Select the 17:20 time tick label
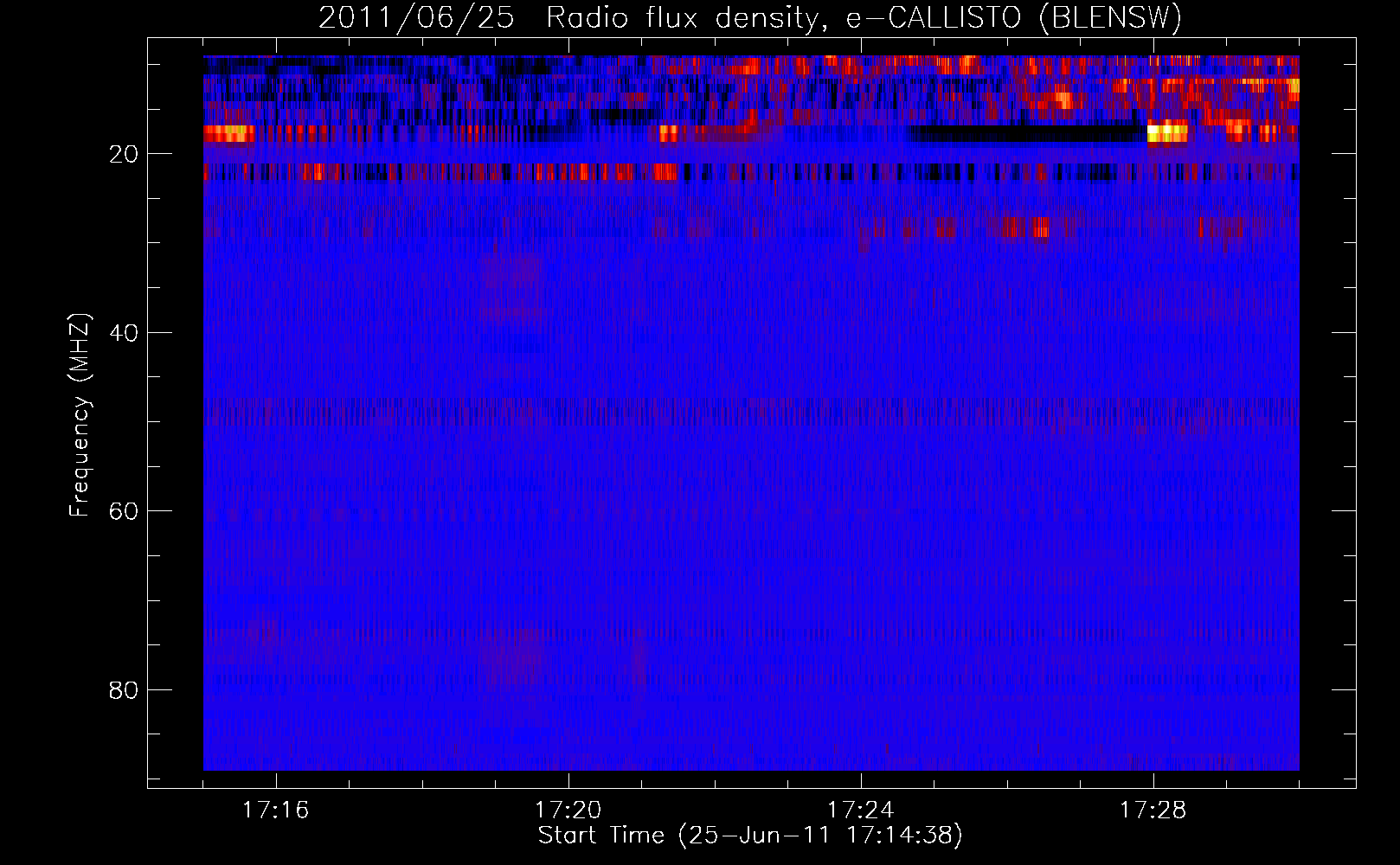Viewport: 1400px width, 865px height. (568, 811)
